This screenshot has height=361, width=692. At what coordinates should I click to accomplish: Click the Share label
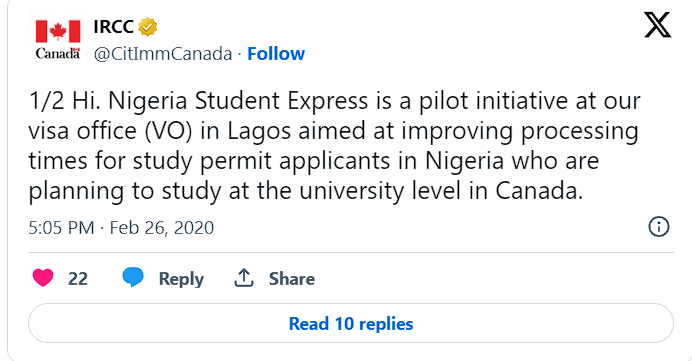tap(292, 279)
